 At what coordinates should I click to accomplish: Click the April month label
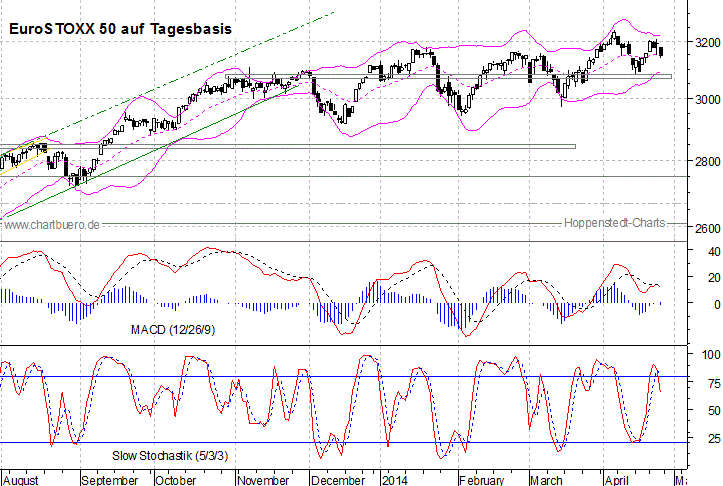617,480
